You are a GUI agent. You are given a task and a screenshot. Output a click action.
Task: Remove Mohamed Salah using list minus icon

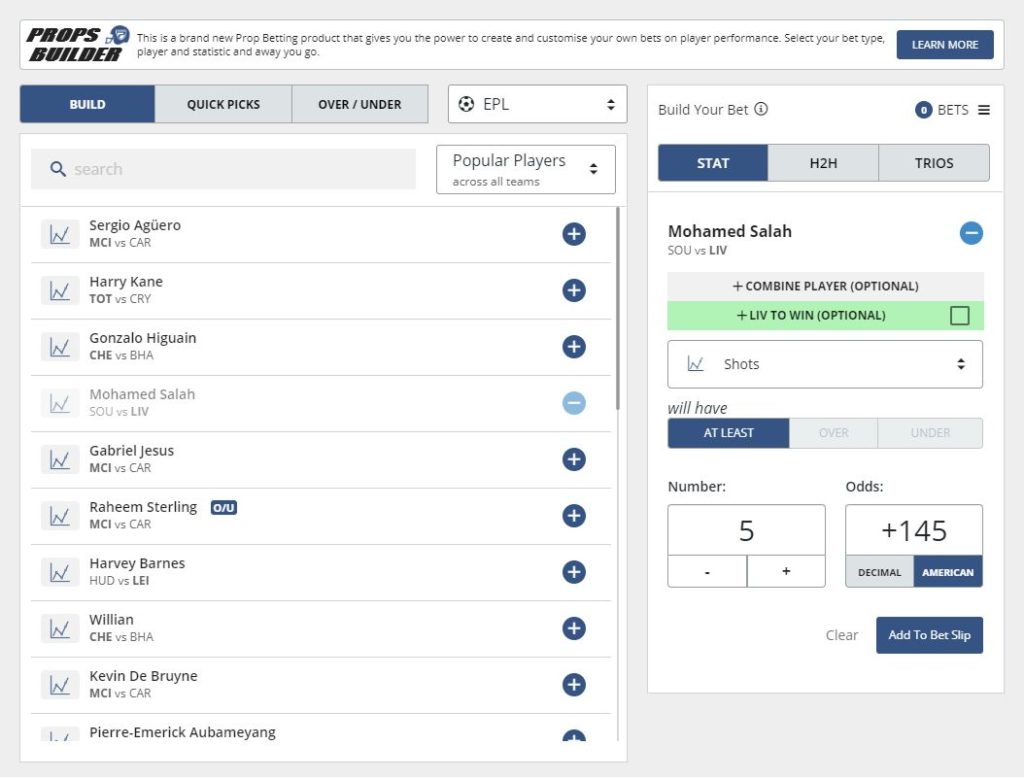(x=573, y=403)
